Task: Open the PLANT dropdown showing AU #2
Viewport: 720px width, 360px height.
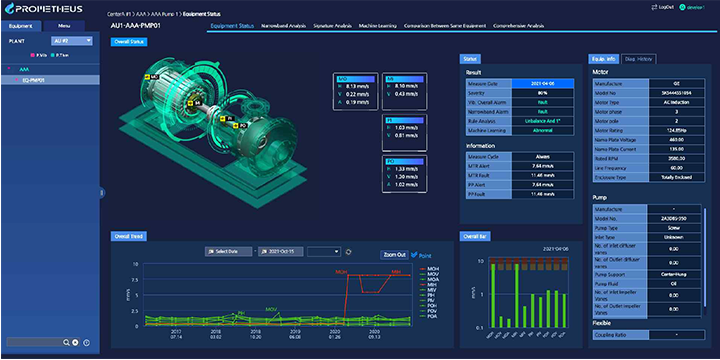Action: (72, 41)
